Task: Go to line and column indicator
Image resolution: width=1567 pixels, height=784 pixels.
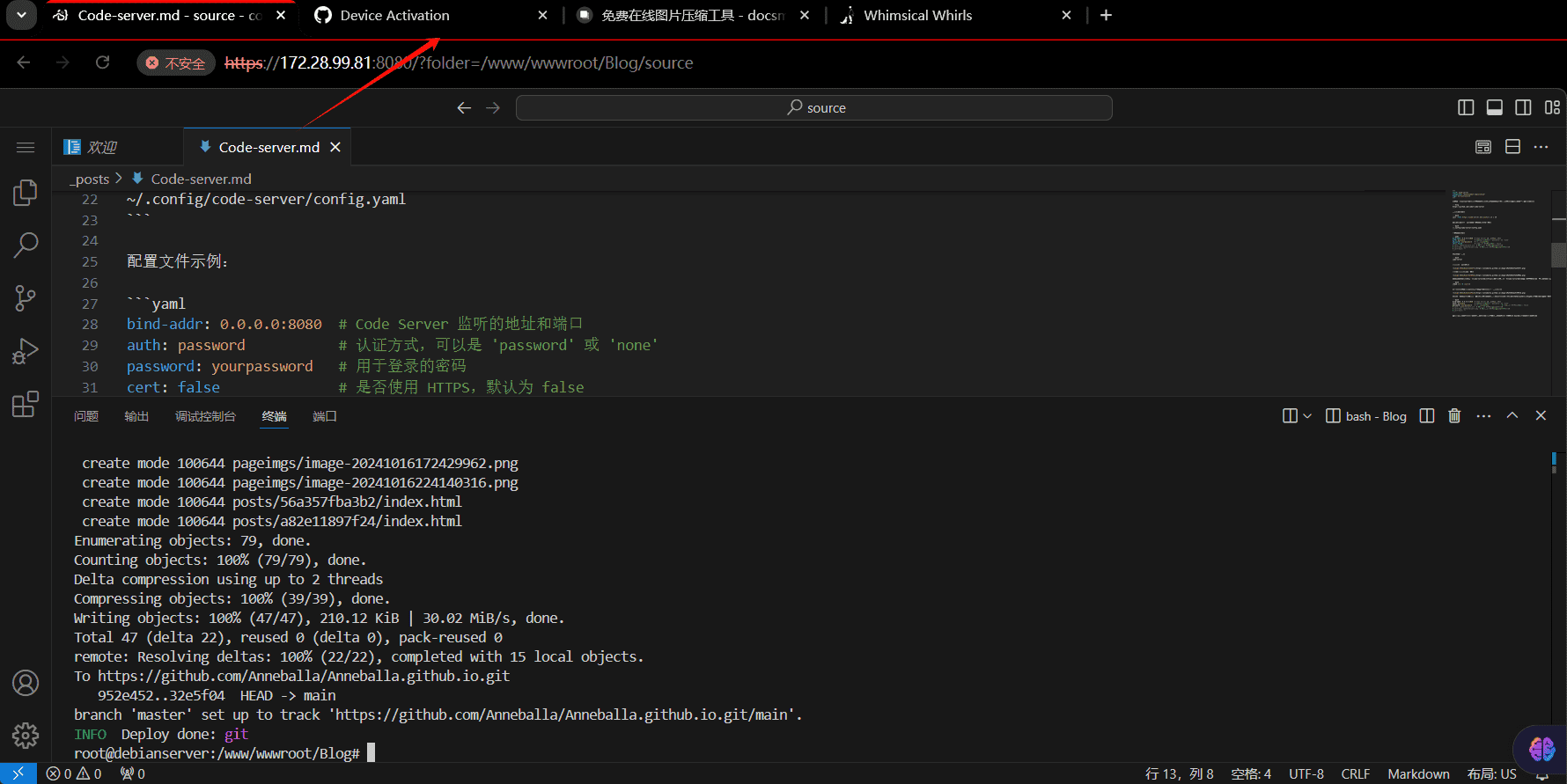Action: [1179, 773]
